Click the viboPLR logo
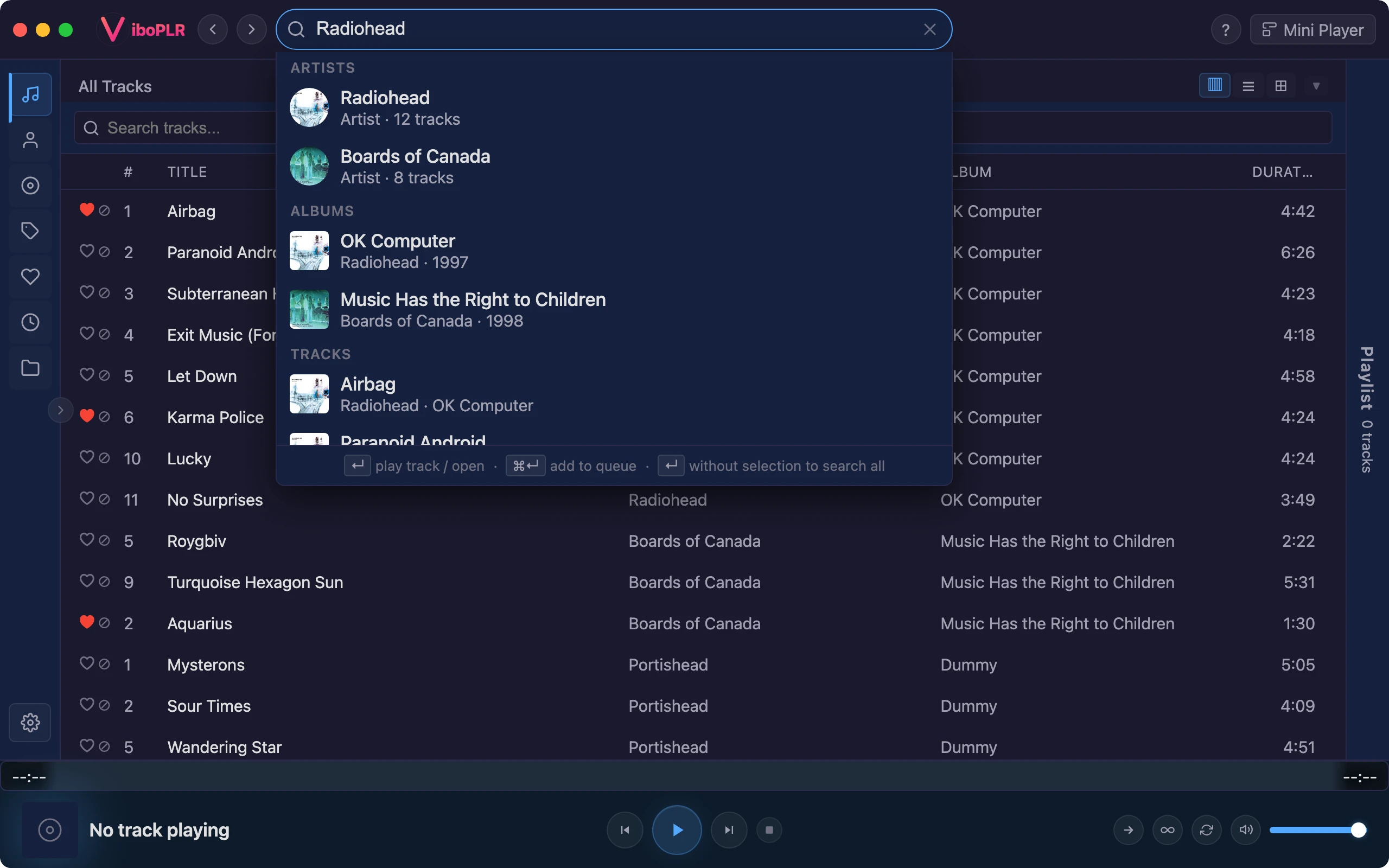 (x=142, y=29)
